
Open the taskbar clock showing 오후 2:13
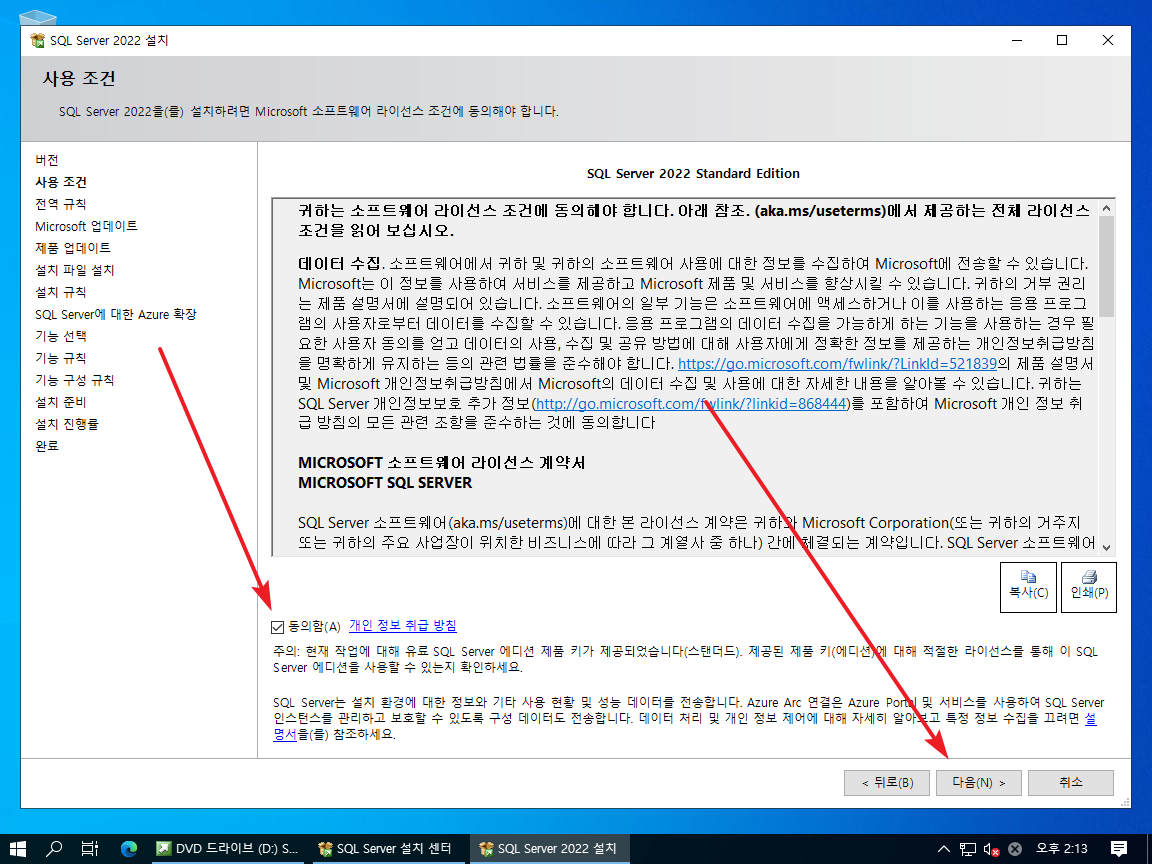(x=1062, y=849)
